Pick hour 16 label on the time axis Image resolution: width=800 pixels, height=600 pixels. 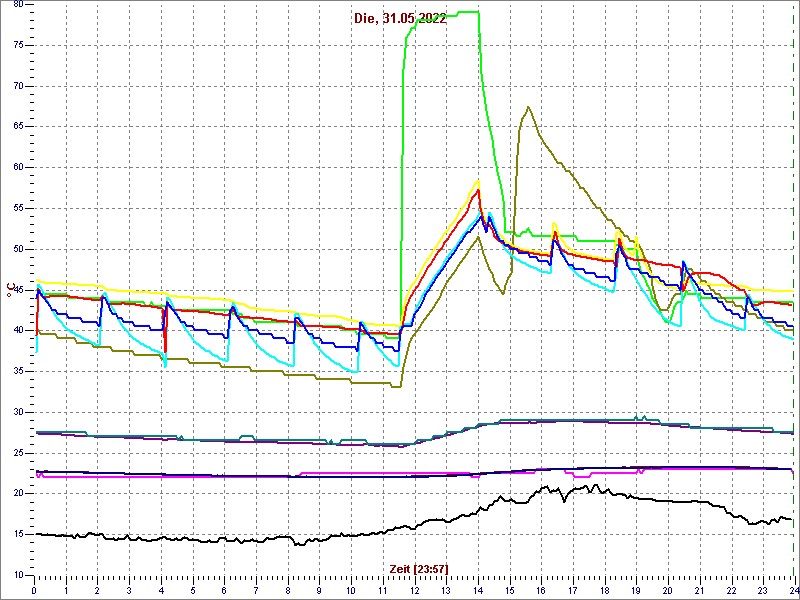[540, 591]
